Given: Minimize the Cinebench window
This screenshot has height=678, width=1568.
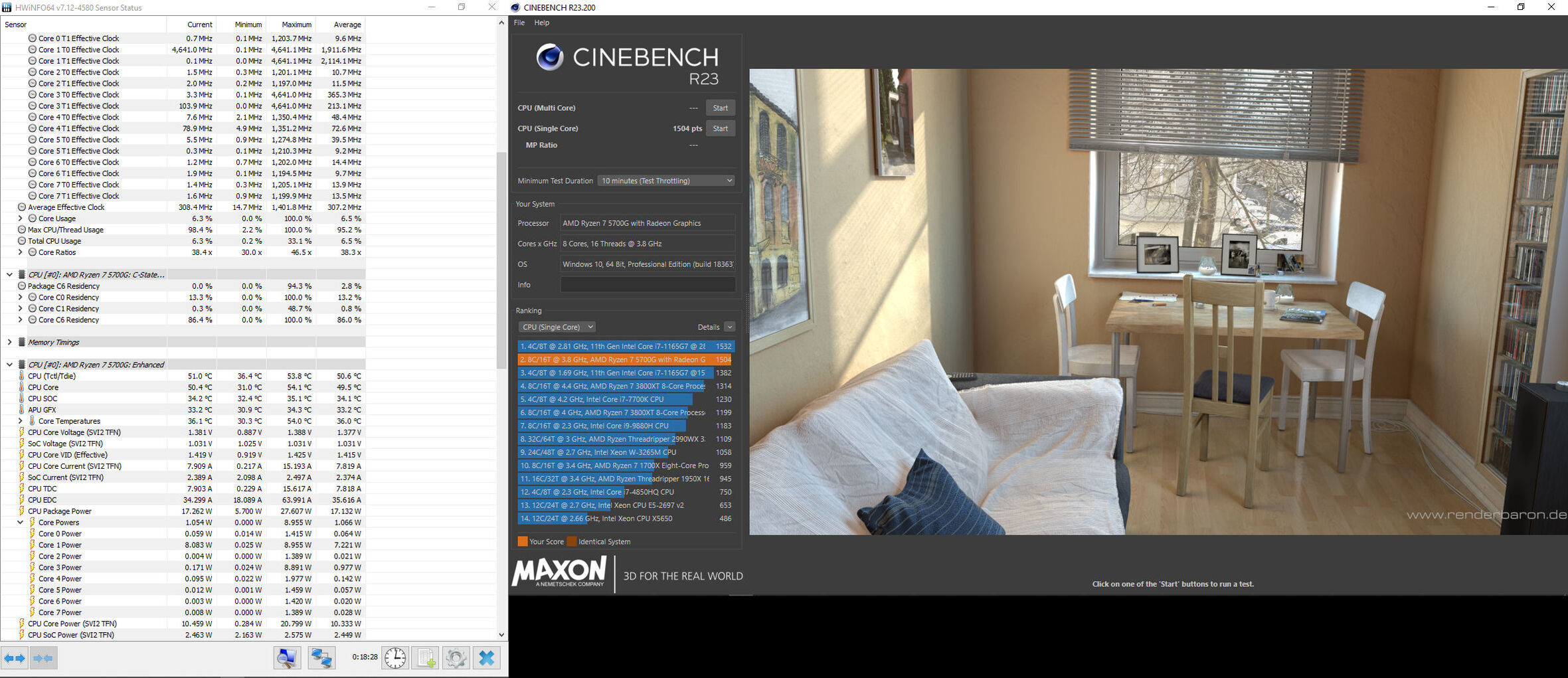Looking at the screenshot, I should pyautogui.click(x=1491, y=7).
